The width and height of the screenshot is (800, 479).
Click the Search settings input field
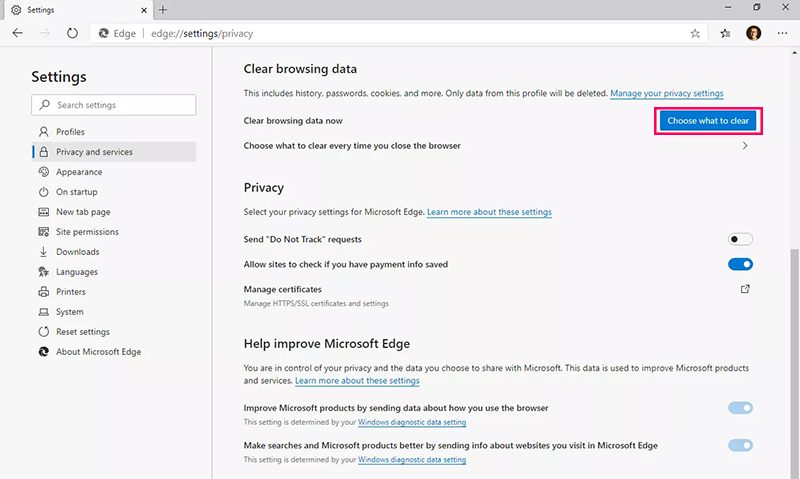pyautogui.click(x=114, y=105)
